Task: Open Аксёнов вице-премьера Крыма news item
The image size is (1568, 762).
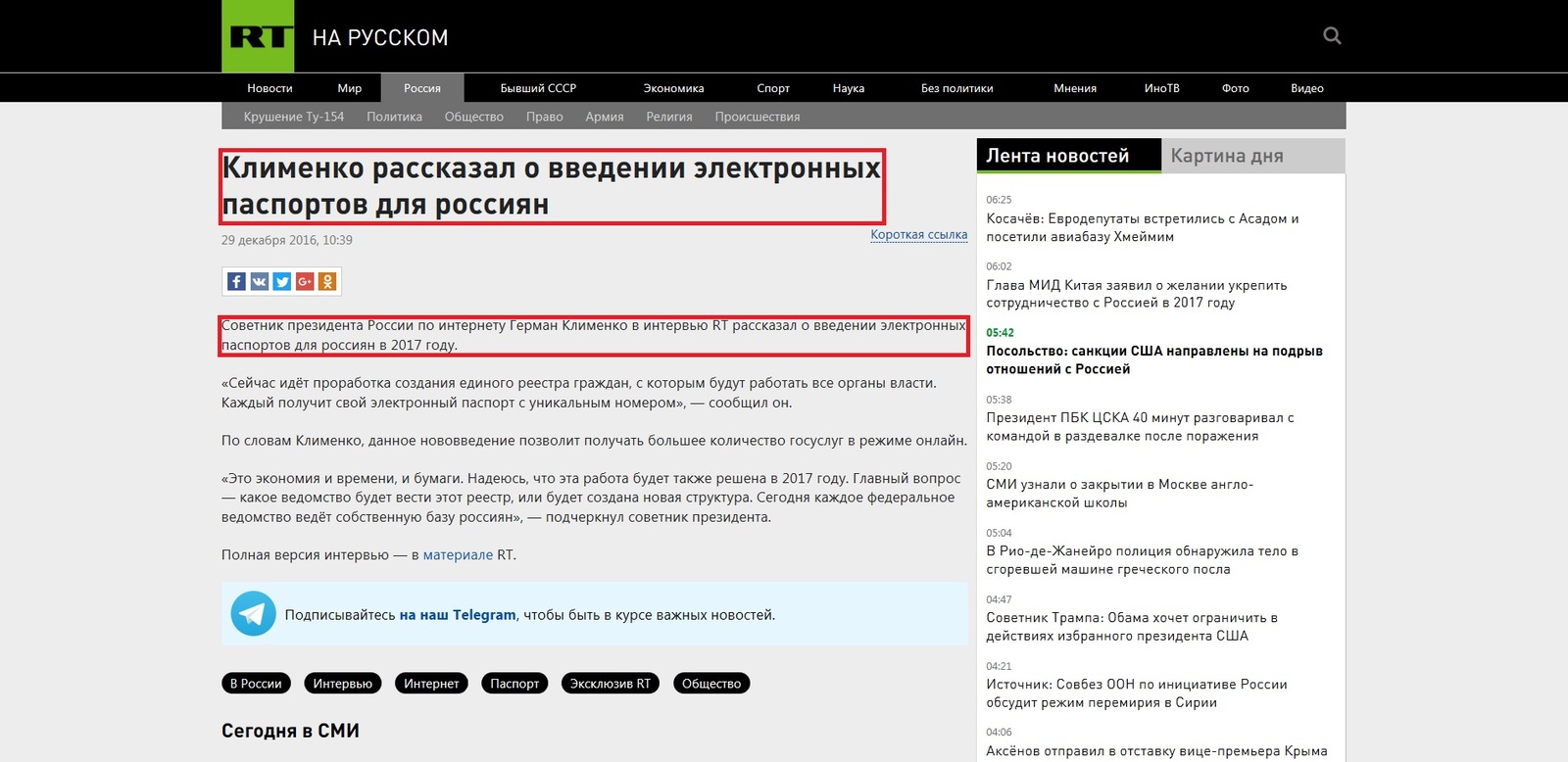Action: point(1156,751)
